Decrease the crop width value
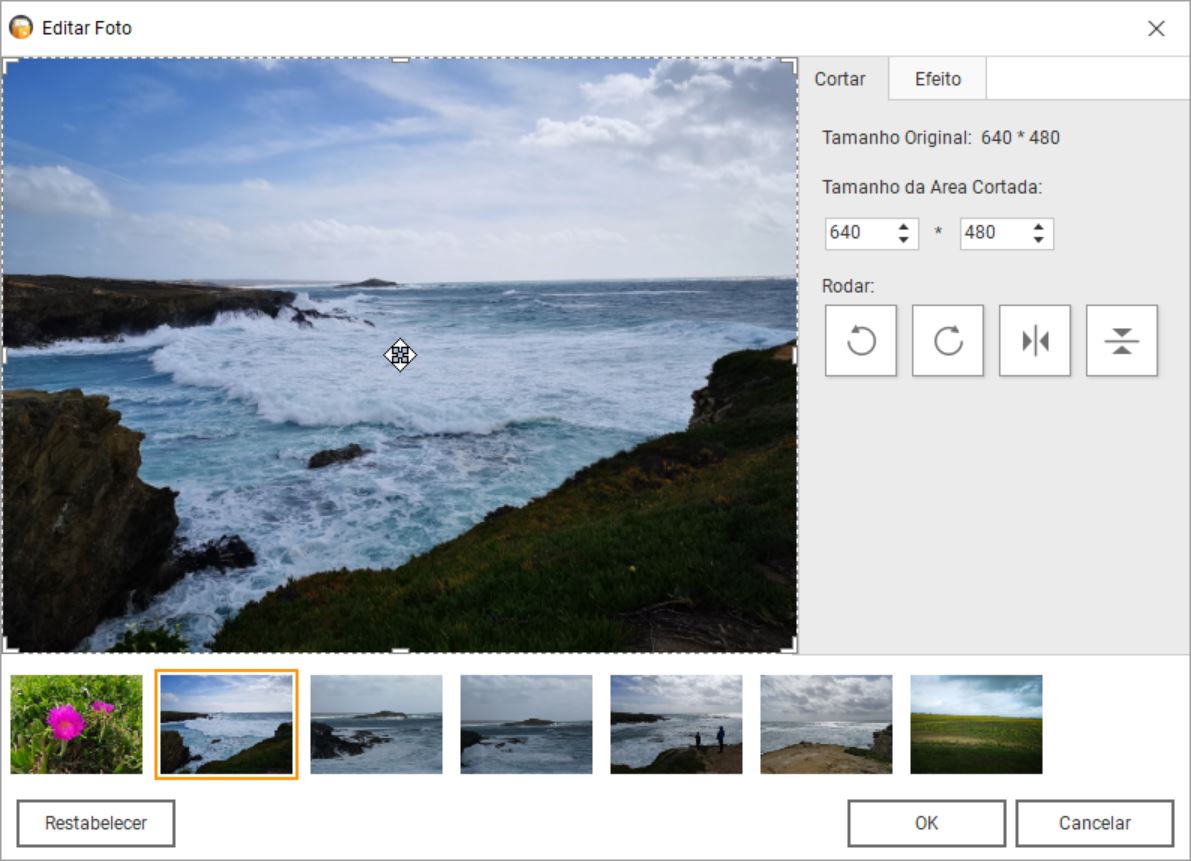 click(904, 239)
